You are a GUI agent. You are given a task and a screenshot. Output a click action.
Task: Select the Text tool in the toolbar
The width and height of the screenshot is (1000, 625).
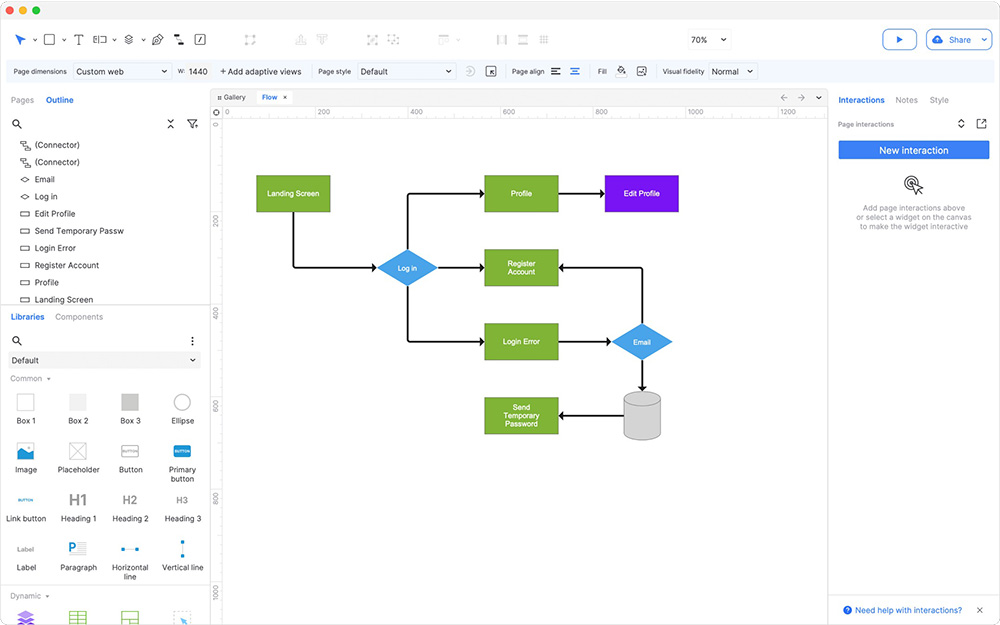coord(80,40)
